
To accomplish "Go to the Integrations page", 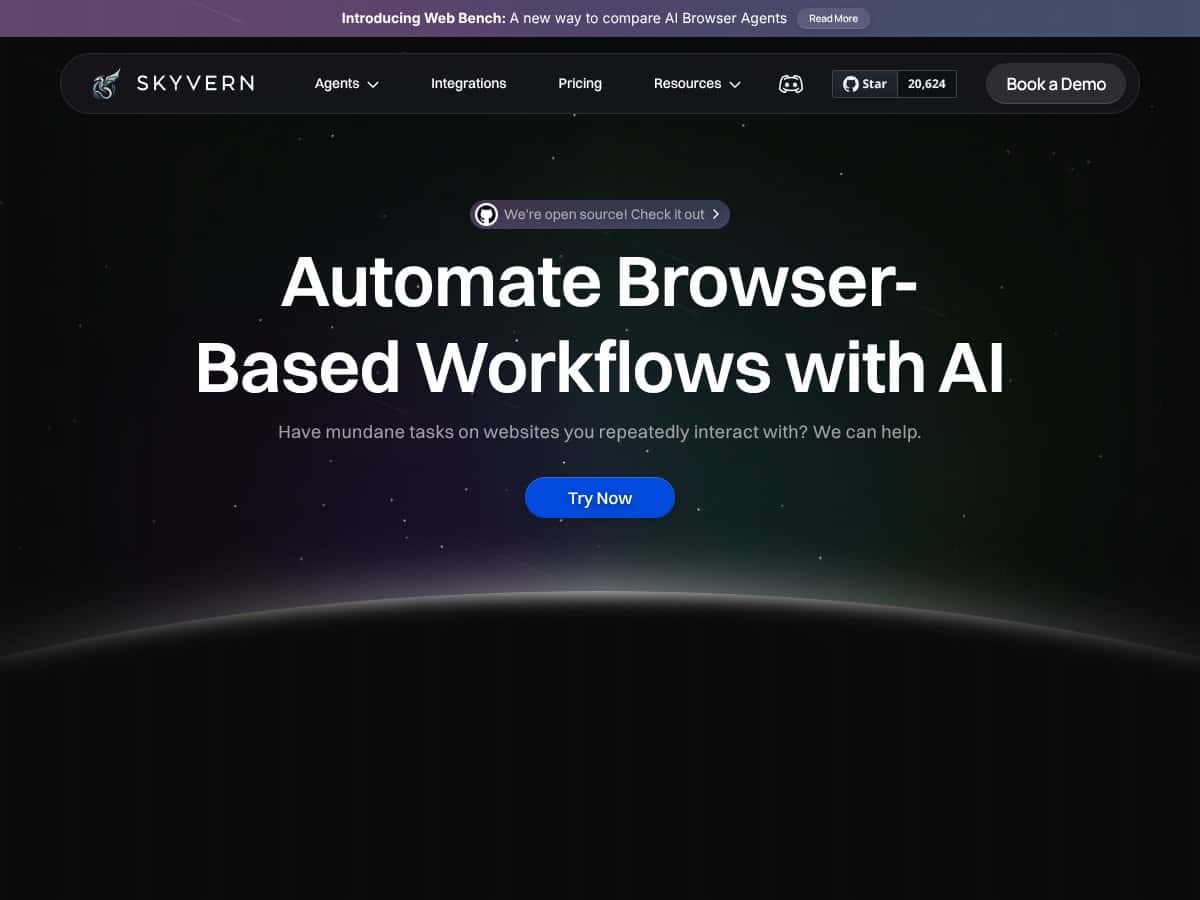I will coord(468,84).
